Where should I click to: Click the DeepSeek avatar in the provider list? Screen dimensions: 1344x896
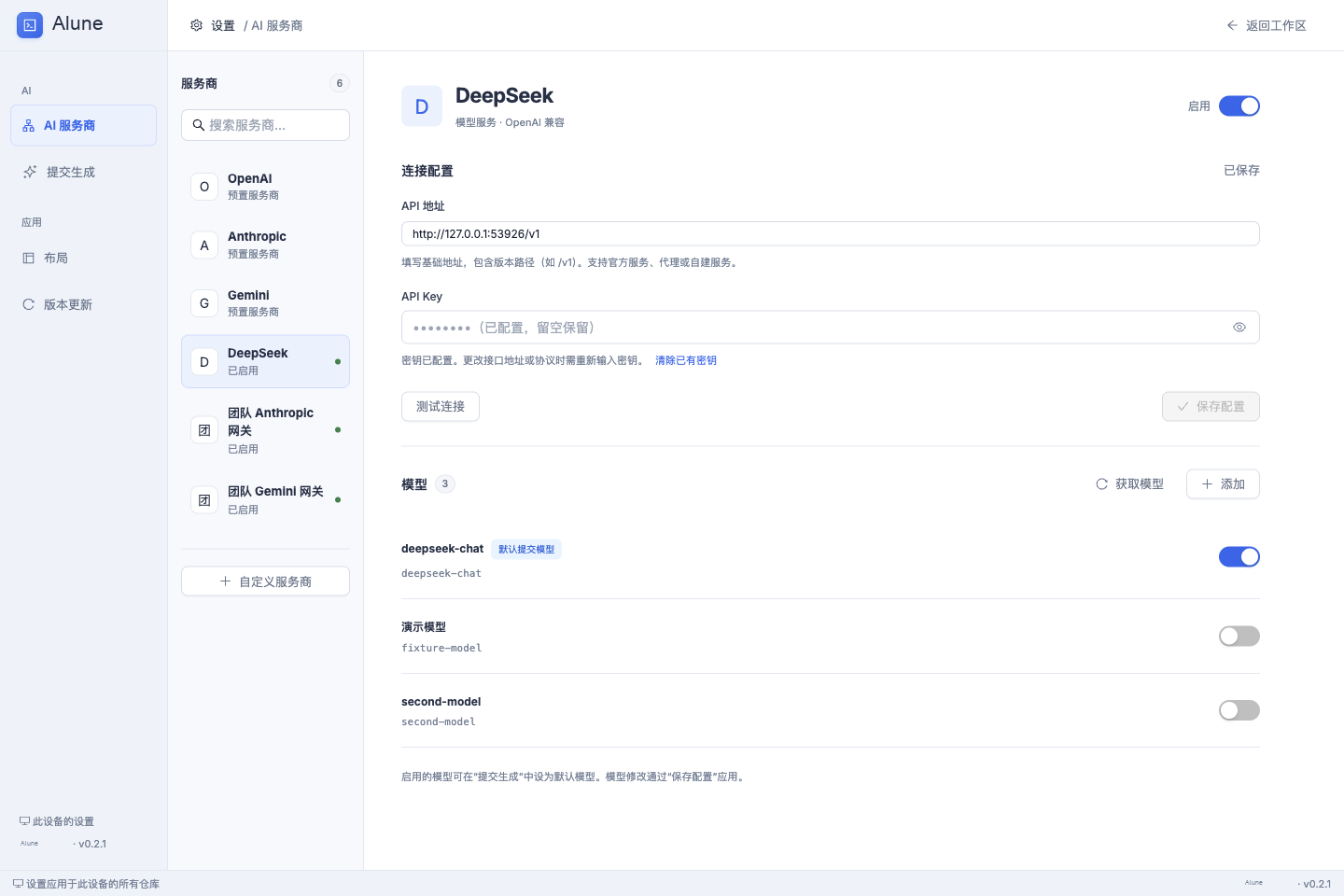pos(204,362)
